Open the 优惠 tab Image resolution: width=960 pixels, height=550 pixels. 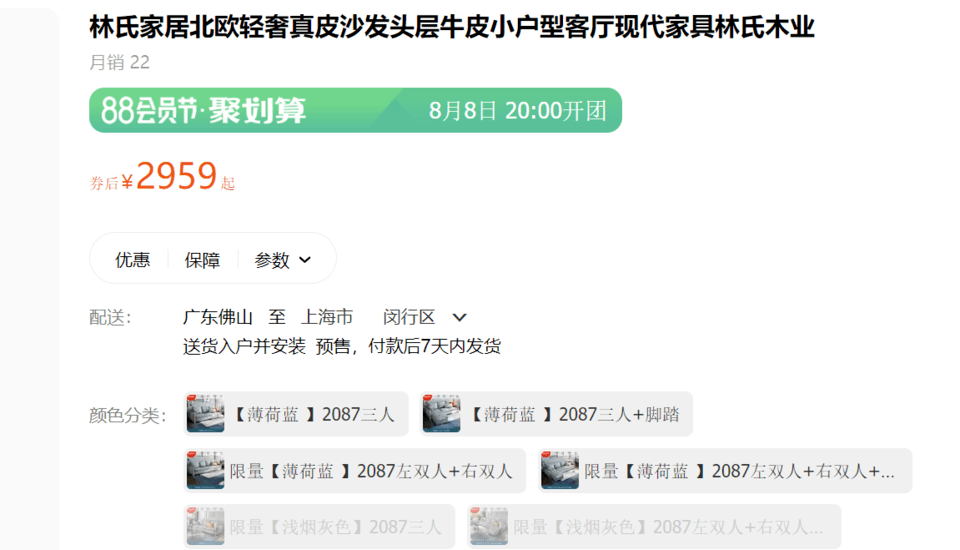tap(132, 260)
